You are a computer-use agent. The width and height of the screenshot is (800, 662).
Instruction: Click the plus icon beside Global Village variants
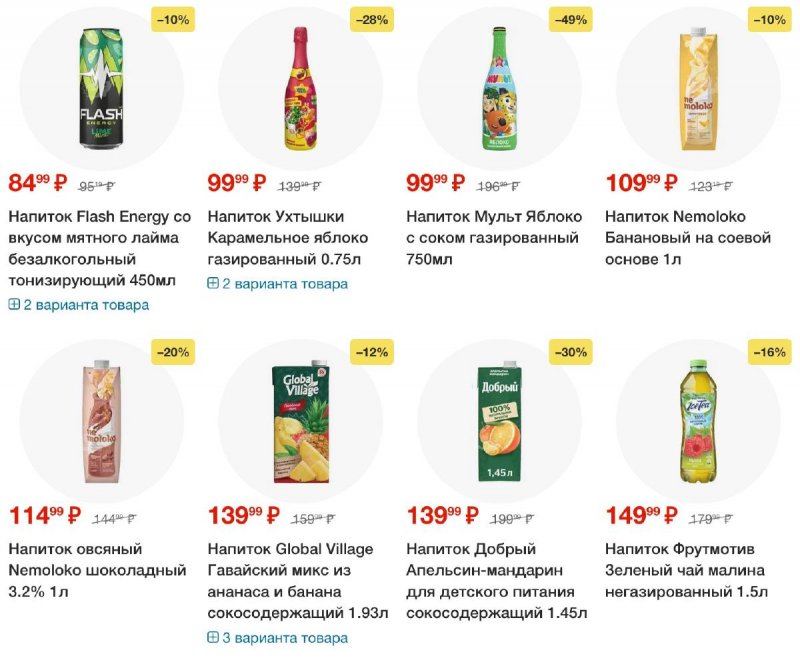click(x=213, y=637)
